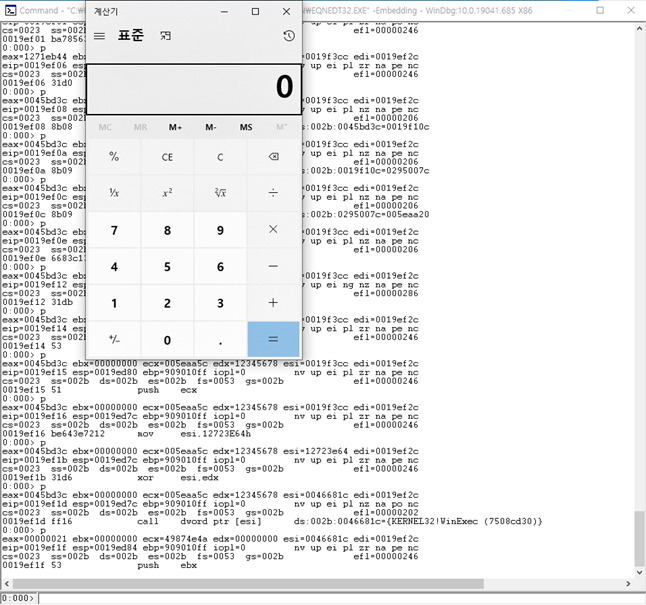The width and height of the screenshot is (646, 605).
Task: Click the '표준' standard mode heading
Action: [x=131, y=35]
